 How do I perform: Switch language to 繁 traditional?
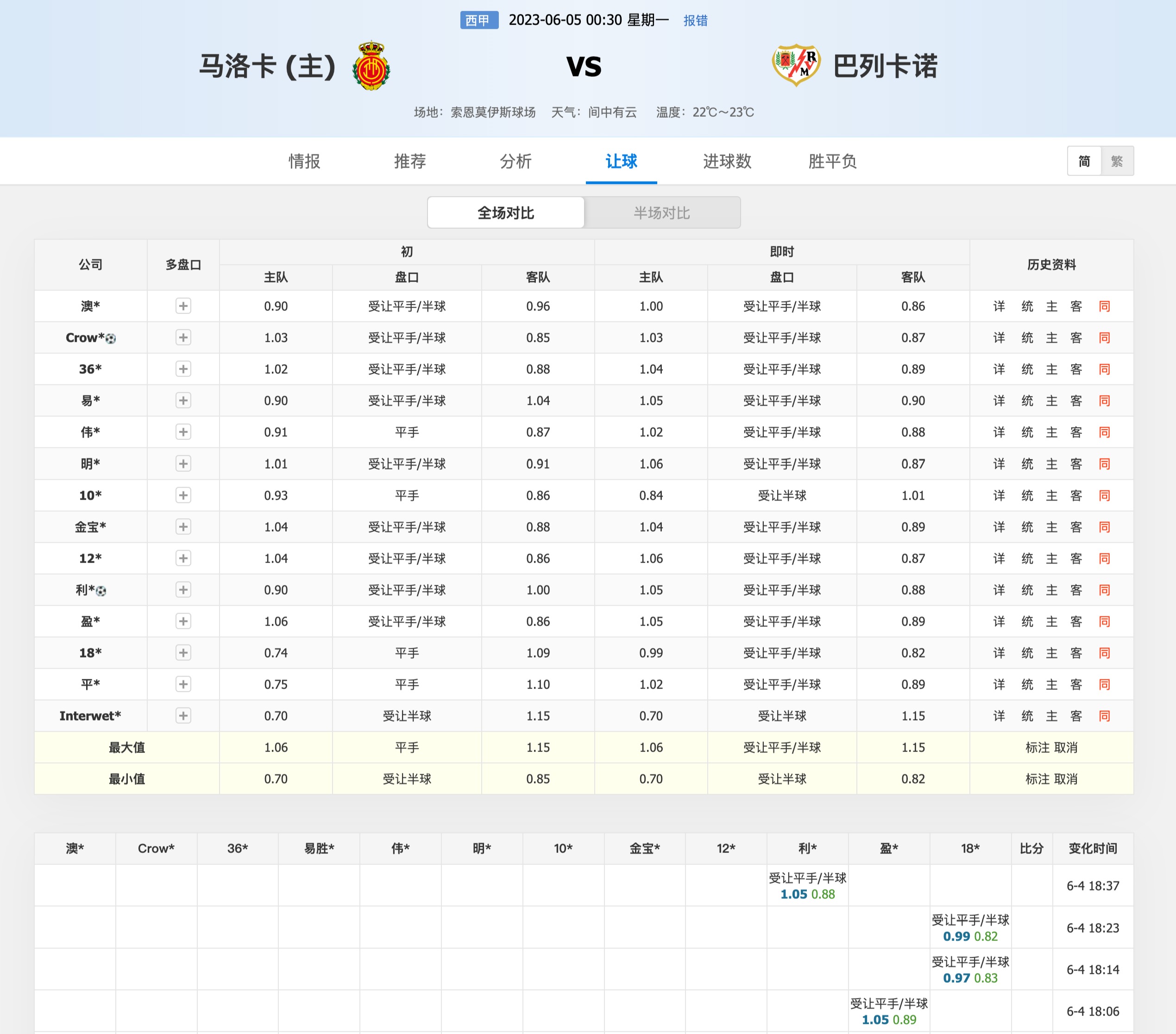click(x=1117, y=161)
